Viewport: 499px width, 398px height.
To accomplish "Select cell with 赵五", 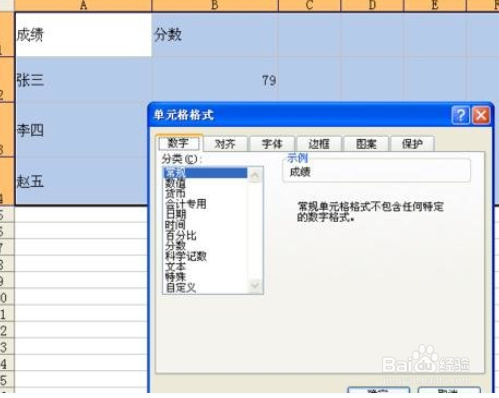I will (82, 181).
